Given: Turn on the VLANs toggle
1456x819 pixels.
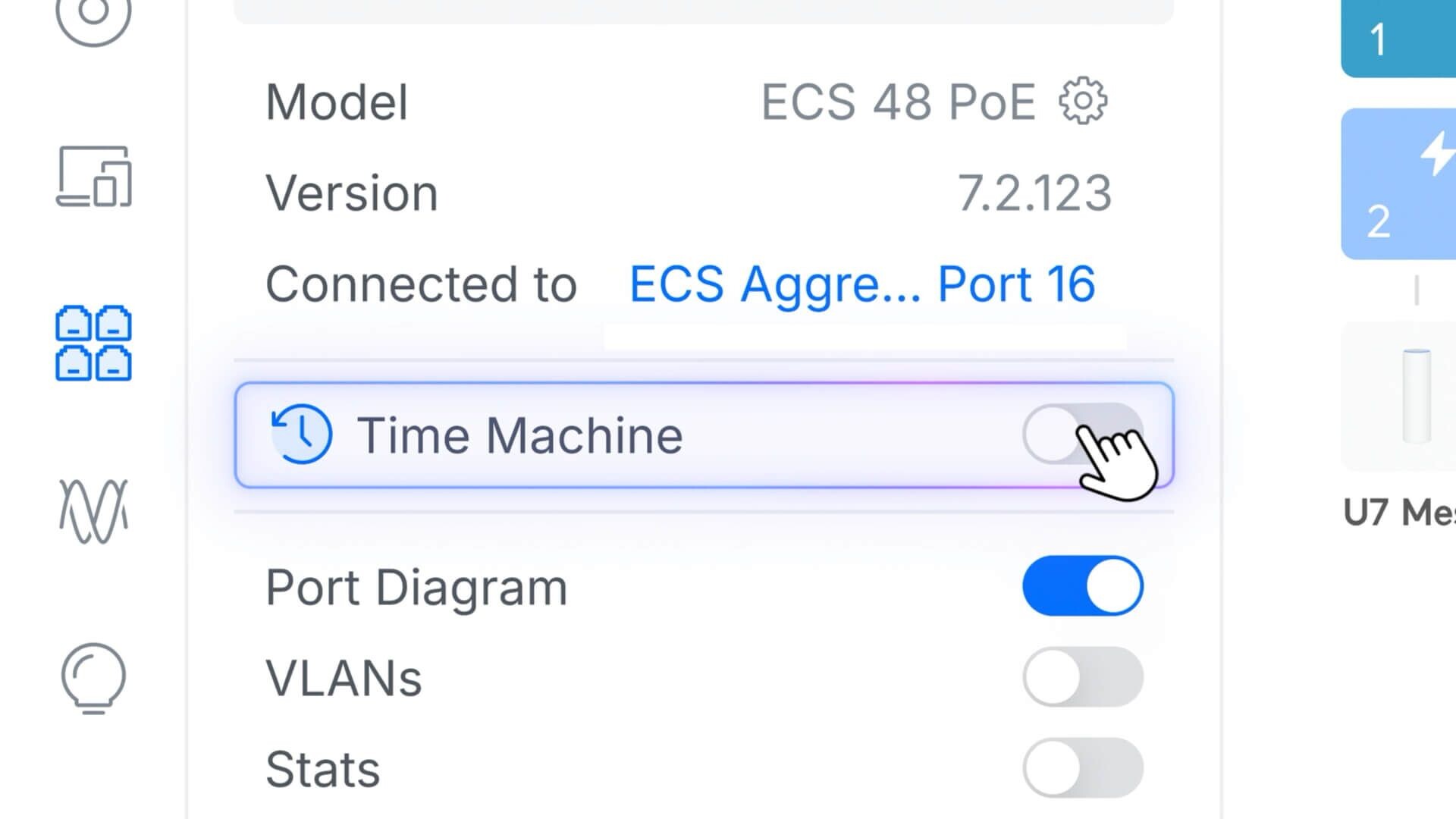Looking at the screenshot, I should click(x=1083, y=677).
